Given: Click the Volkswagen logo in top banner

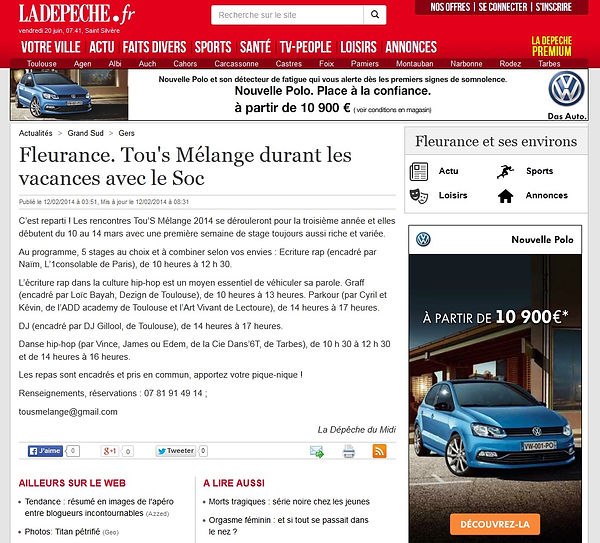Looking at the screenshot, I should tap(566, 89).
